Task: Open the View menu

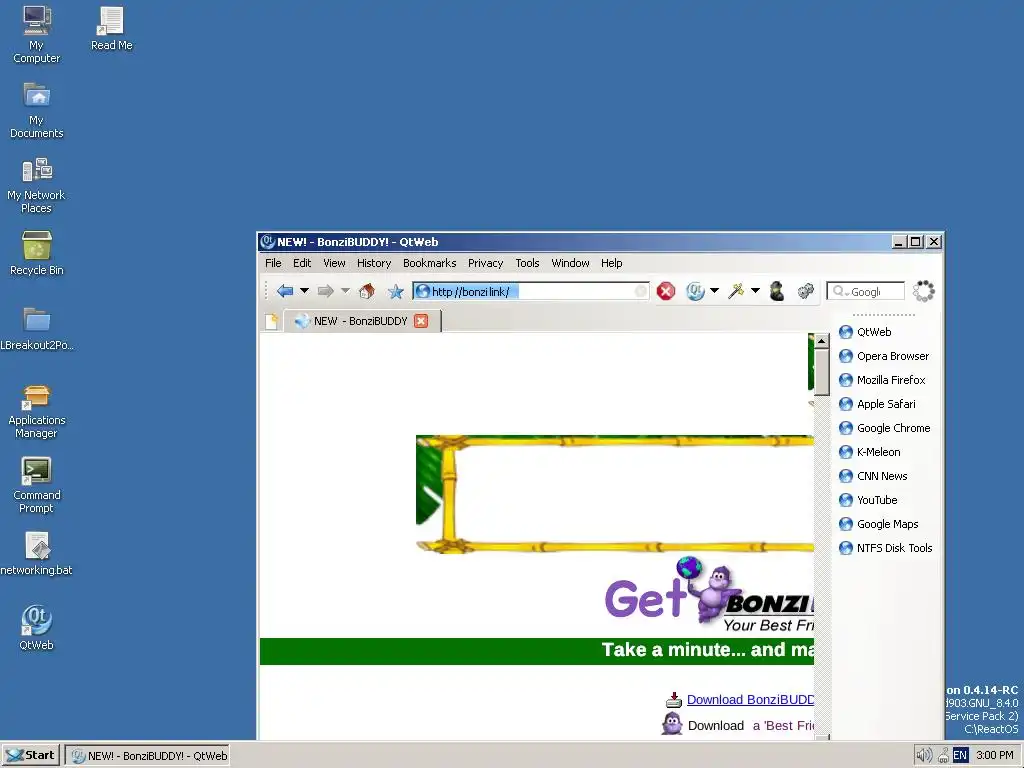Action: click(x=334, y=263)
